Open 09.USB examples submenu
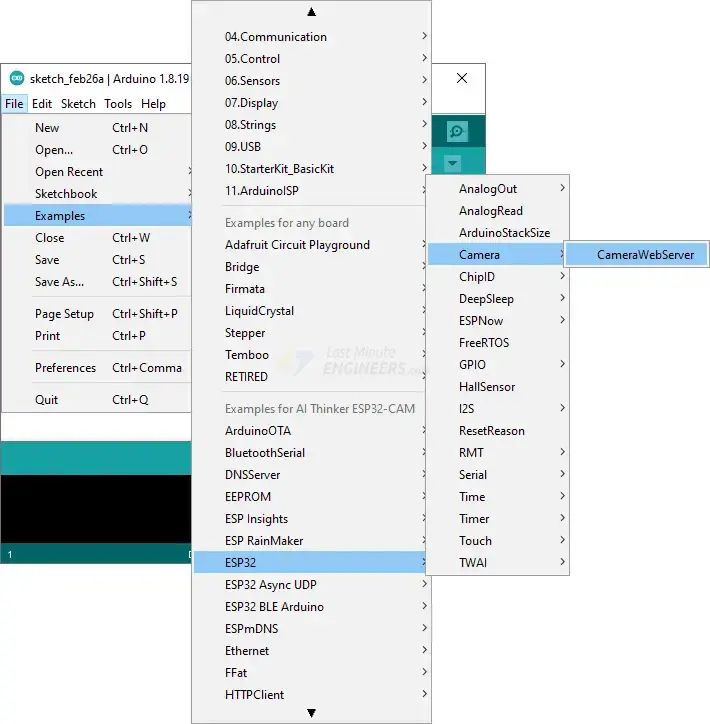710x724 pixels. pos(312,147)
